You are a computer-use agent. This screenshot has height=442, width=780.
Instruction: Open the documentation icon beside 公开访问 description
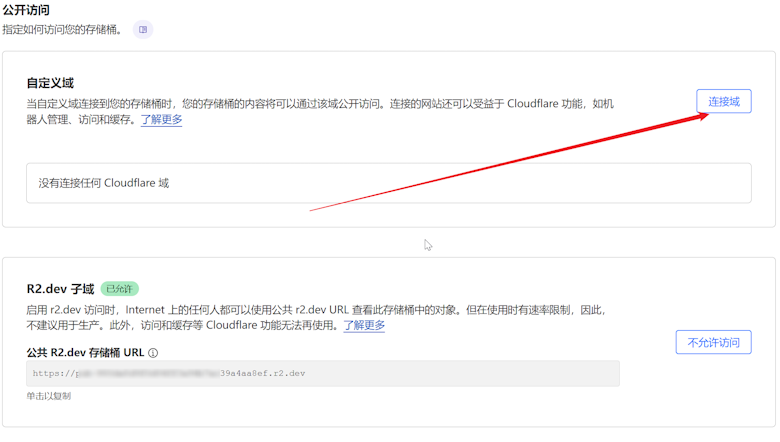pos(143,30)
